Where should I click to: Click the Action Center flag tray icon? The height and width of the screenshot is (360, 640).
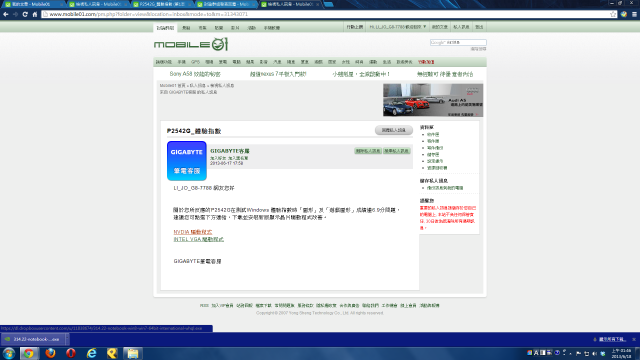click(578, 353)
